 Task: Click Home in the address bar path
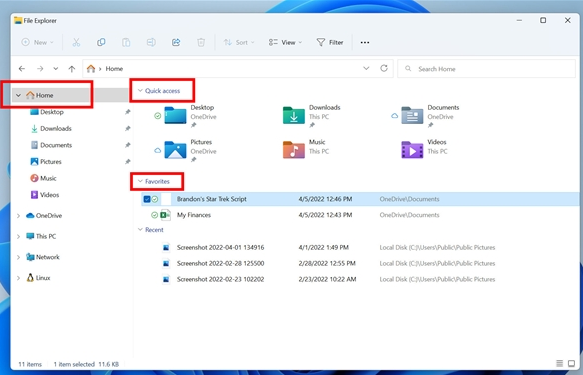coord(114,69)
